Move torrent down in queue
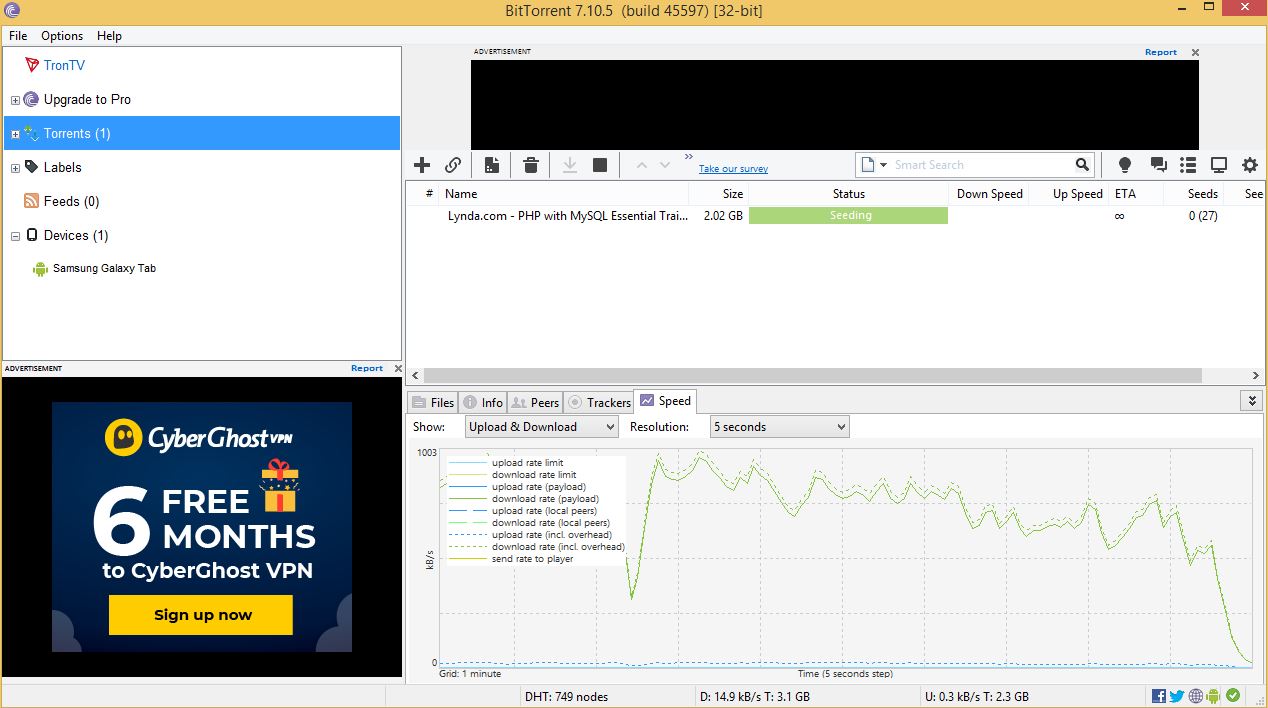Screen dimensions: 1268x708 pos(665,165)
